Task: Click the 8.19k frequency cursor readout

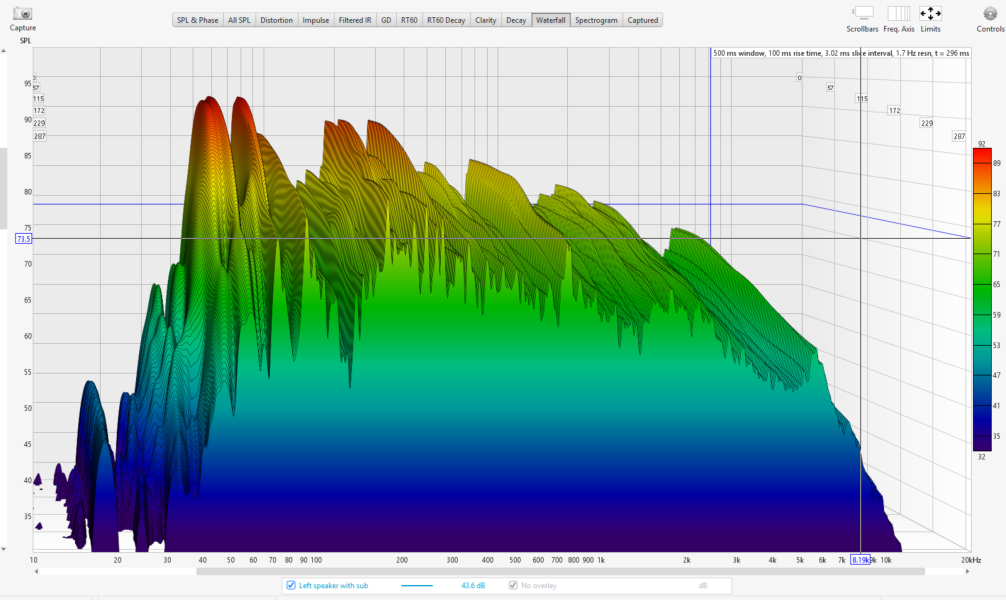Action: tap(860, 560)
